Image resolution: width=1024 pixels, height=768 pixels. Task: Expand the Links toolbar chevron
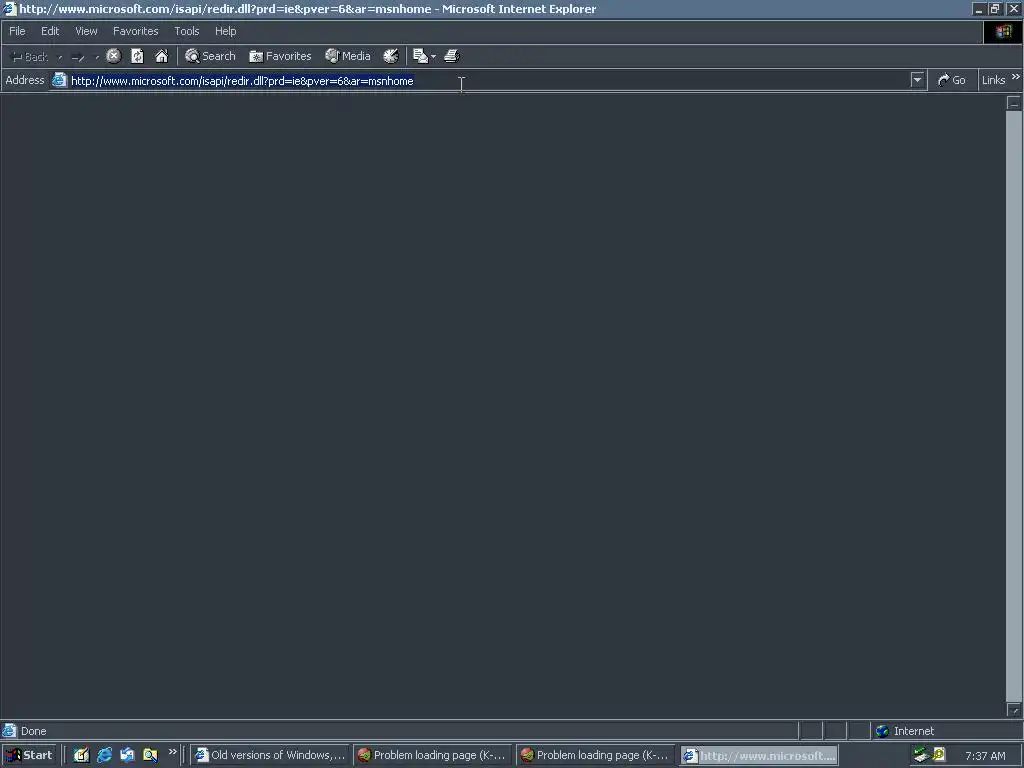pyautogui.click(x=1016, y=77)
